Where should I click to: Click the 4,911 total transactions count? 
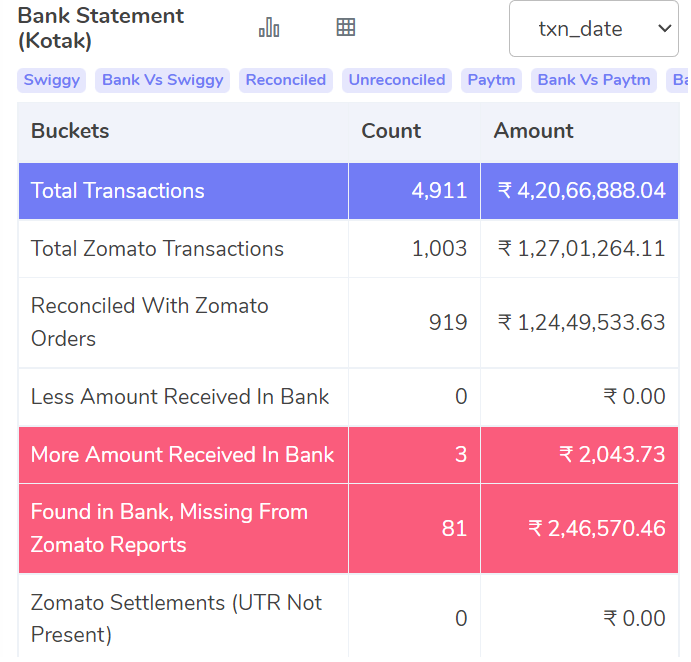click(439, 191)
